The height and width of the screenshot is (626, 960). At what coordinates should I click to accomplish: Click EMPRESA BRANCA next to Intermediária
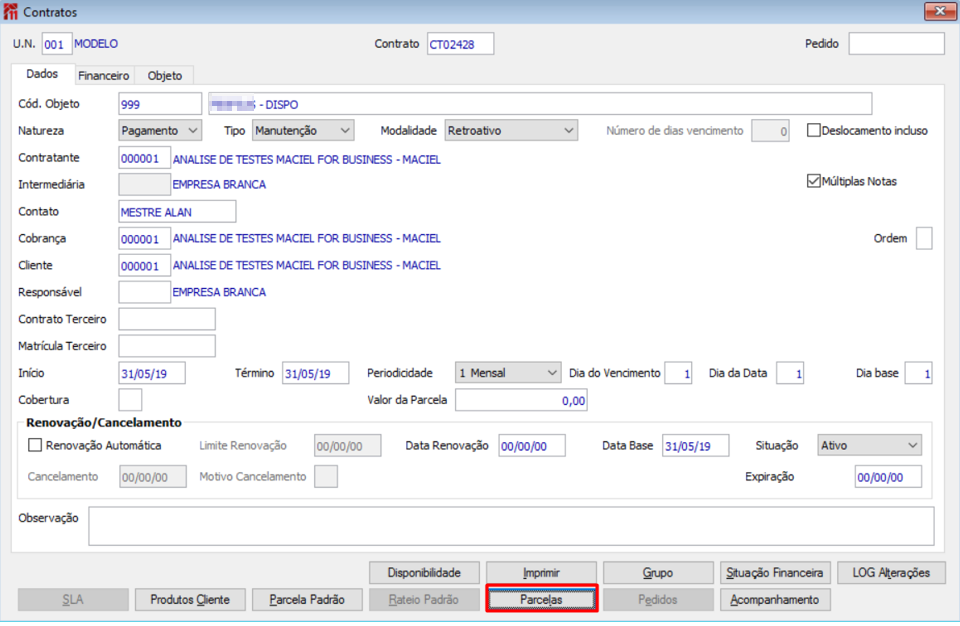219,184
